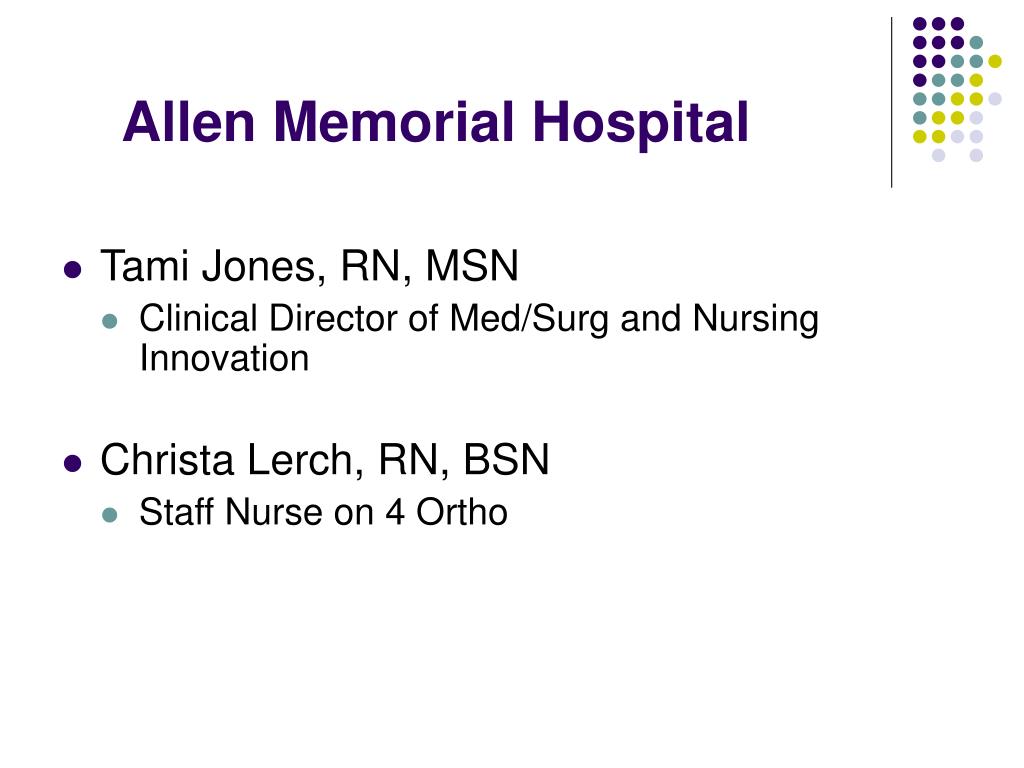This screenshot has height=768, width=1024.
Task: Click the dot pattern decoration graphic
Action: tap(957, 89)
